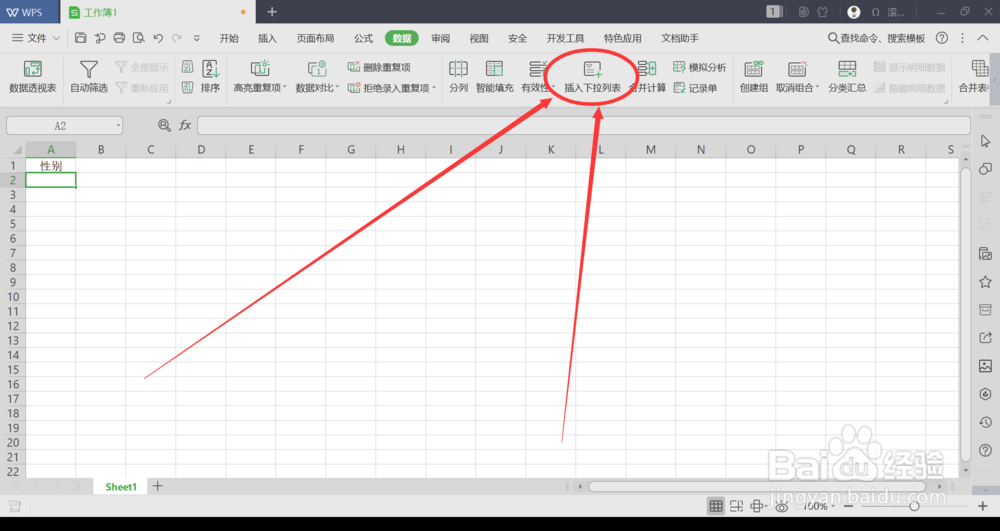Viewport: 1000px width, 531px height.
Task: Zoom out with the minus button
Action: 848,506
